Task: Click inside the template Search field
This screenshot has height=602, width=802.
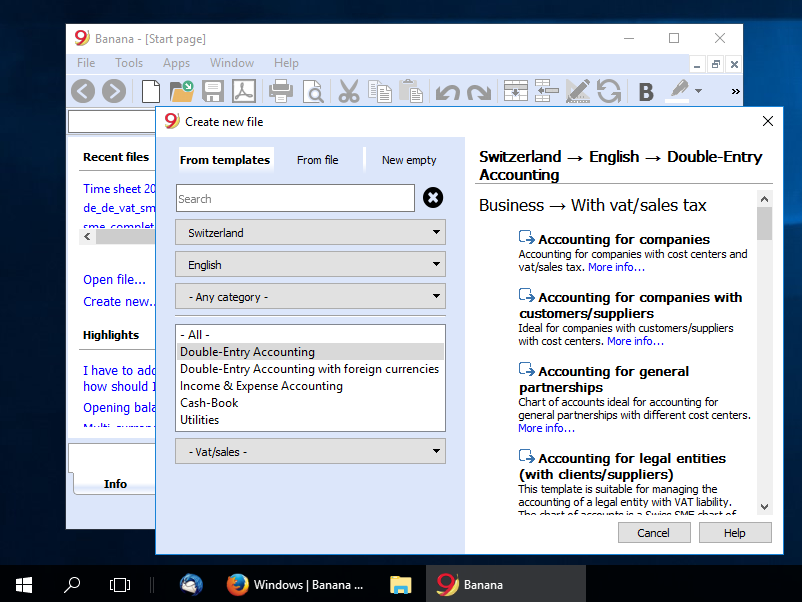Action: 295,198
